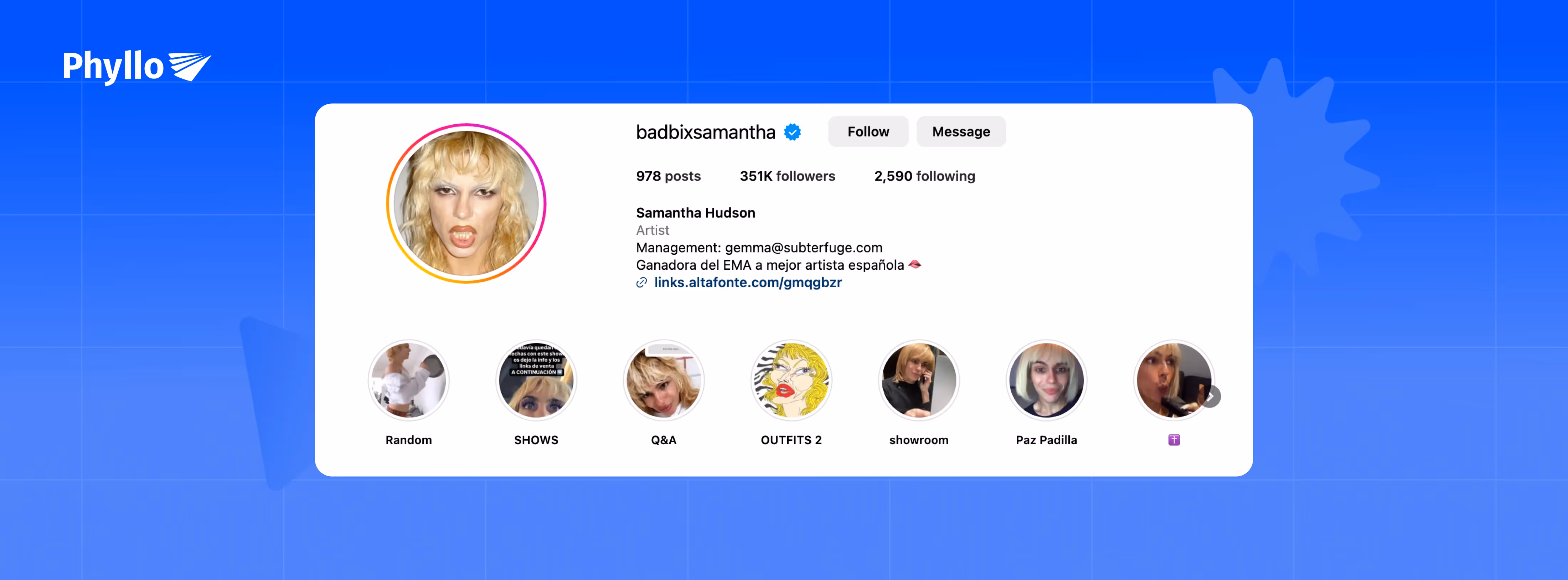The height and width of the screenshot is (580, 1568).
Task: Open the showroom story highlight
Action: pyautogui.click(x=918, y=380)
